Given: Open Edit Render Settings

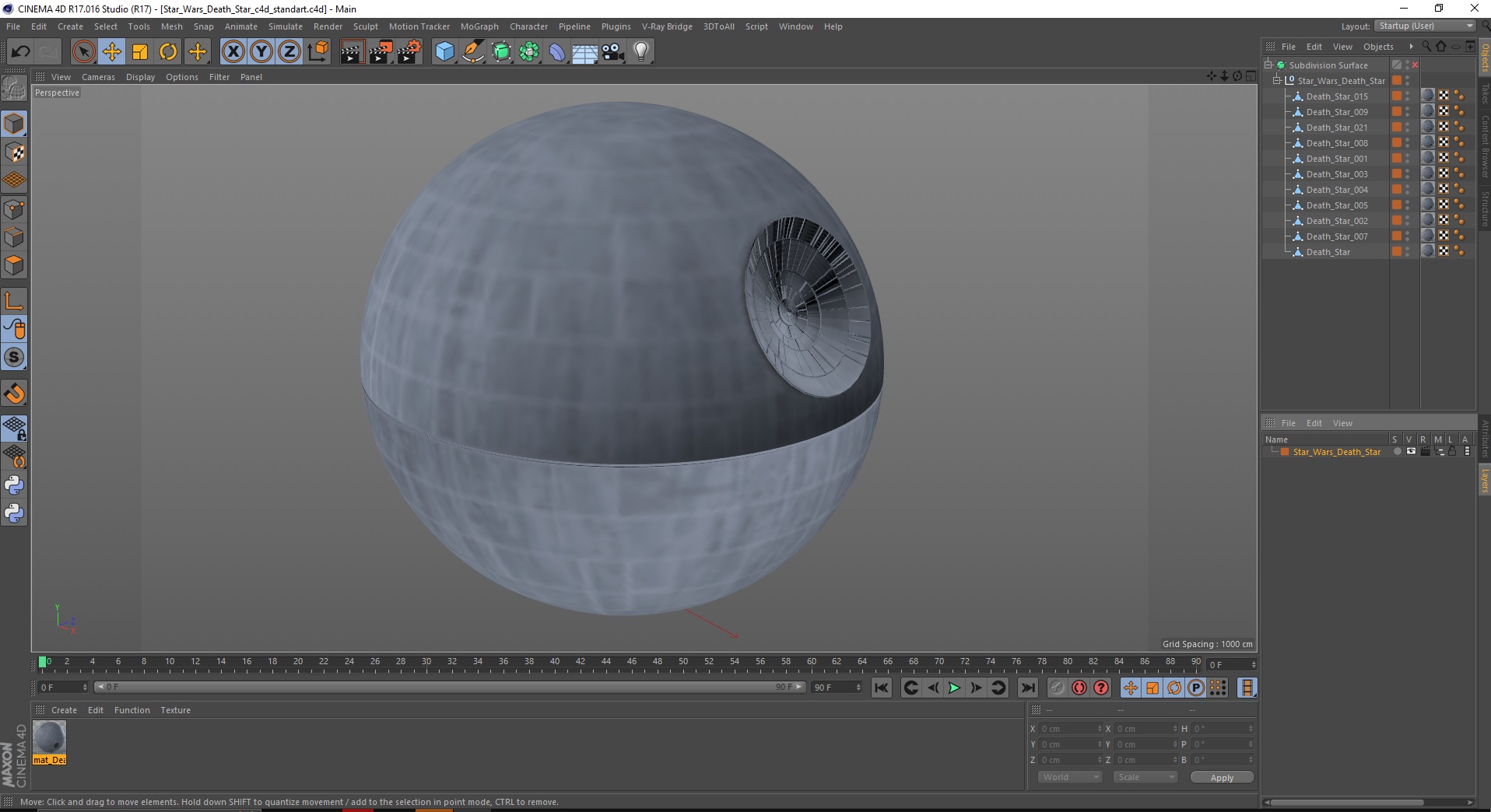Looking at the screenshot, I should (x=409, y=52).
